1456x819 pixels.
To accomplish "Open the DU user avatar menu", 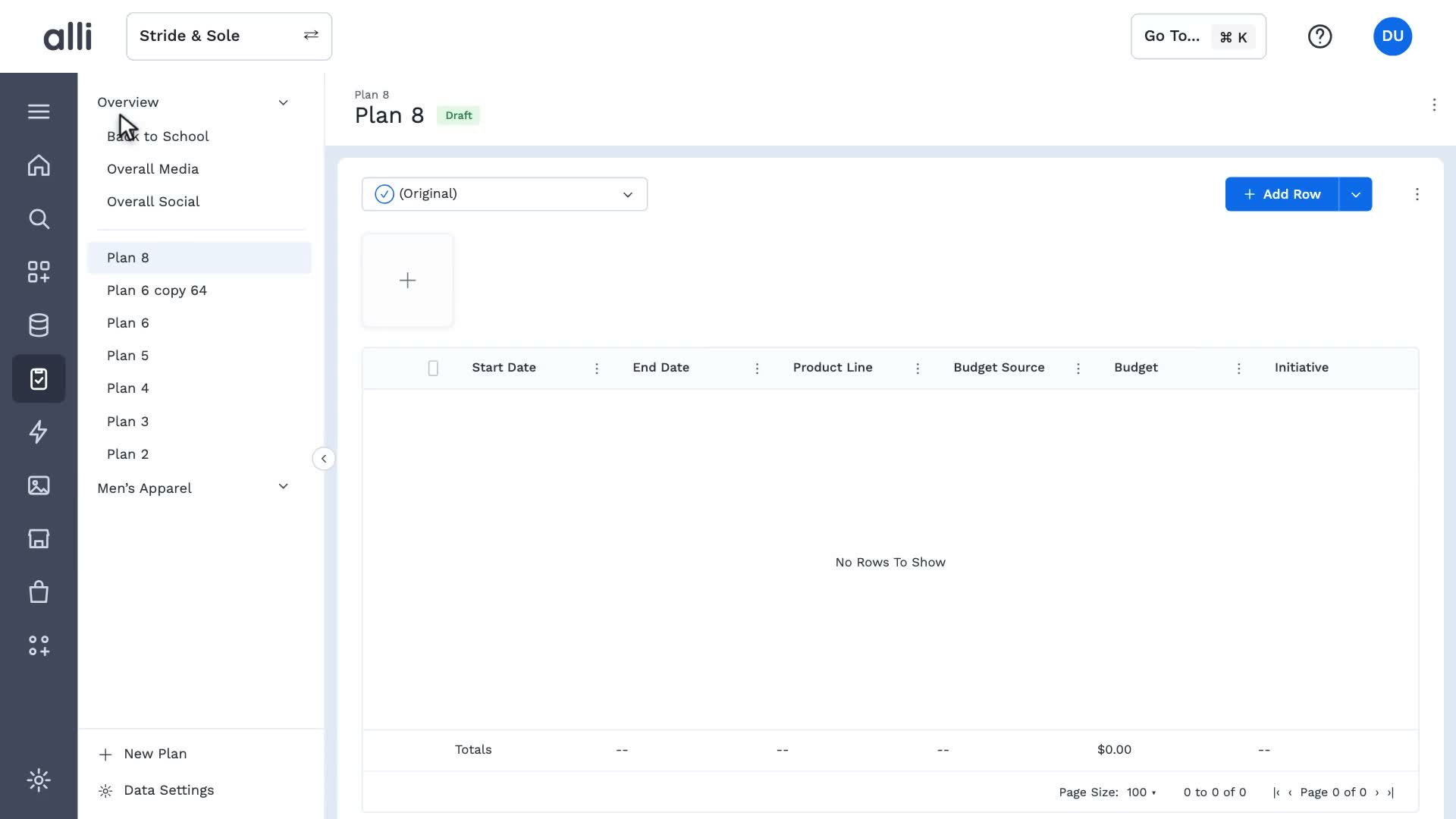I will (1392, 36).
